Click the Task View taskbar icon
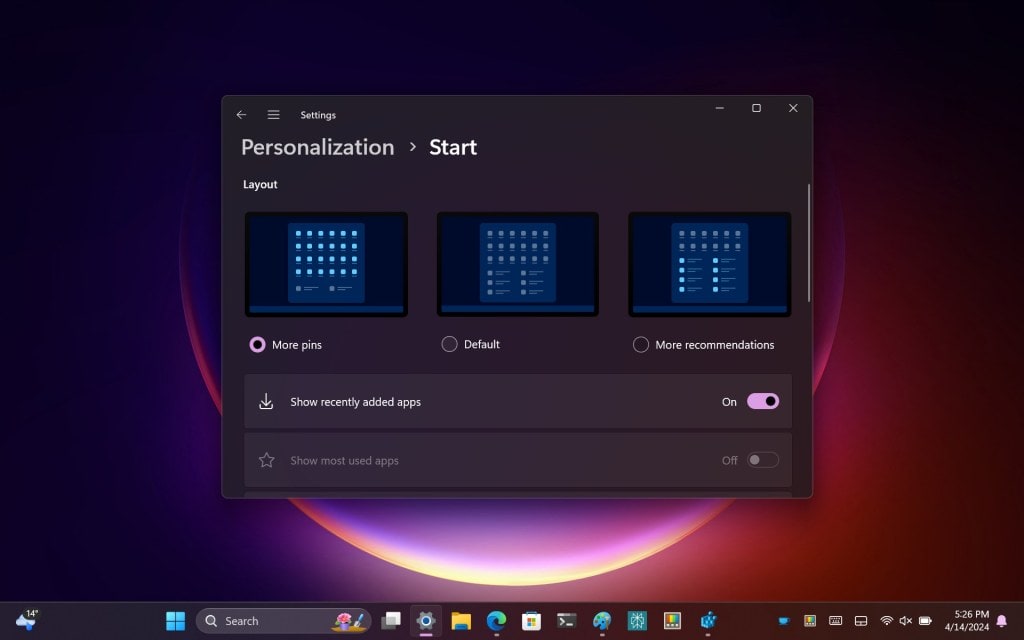This screenshot has height=640, width=1024. point(391,621)
